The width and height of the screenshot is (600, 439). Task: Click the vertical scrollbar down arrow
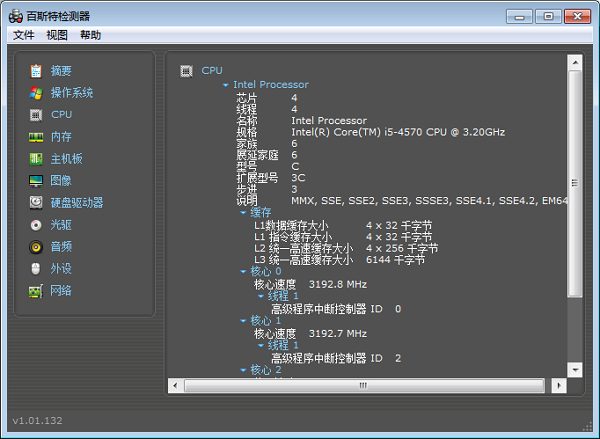tap(575, 370)
